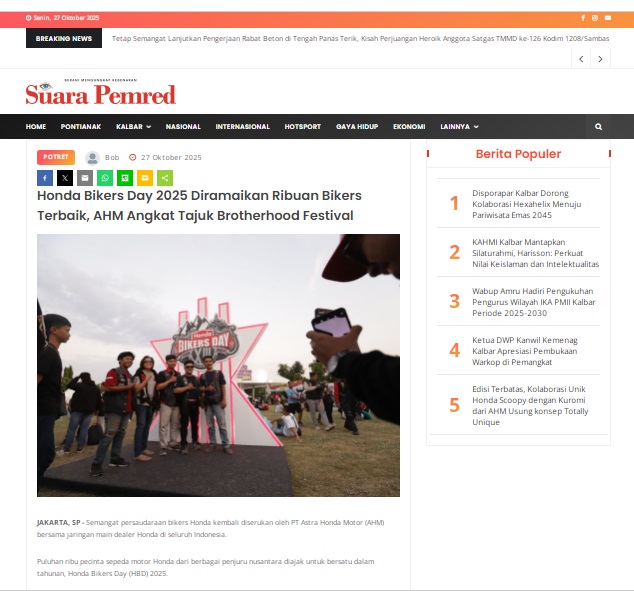Go to the Pontianak menu section
This screenshot has width=634, height=591.
click(80, 127)
